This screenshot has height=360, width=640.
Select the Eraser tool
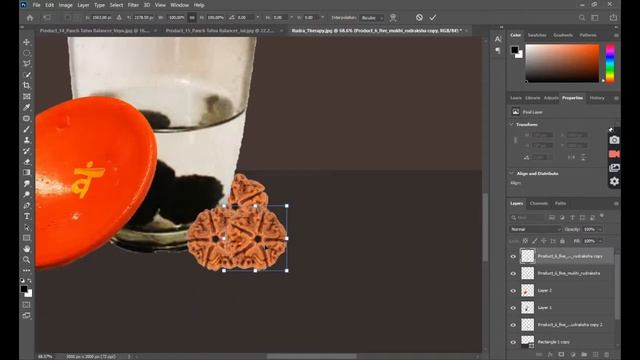[27, 162]
